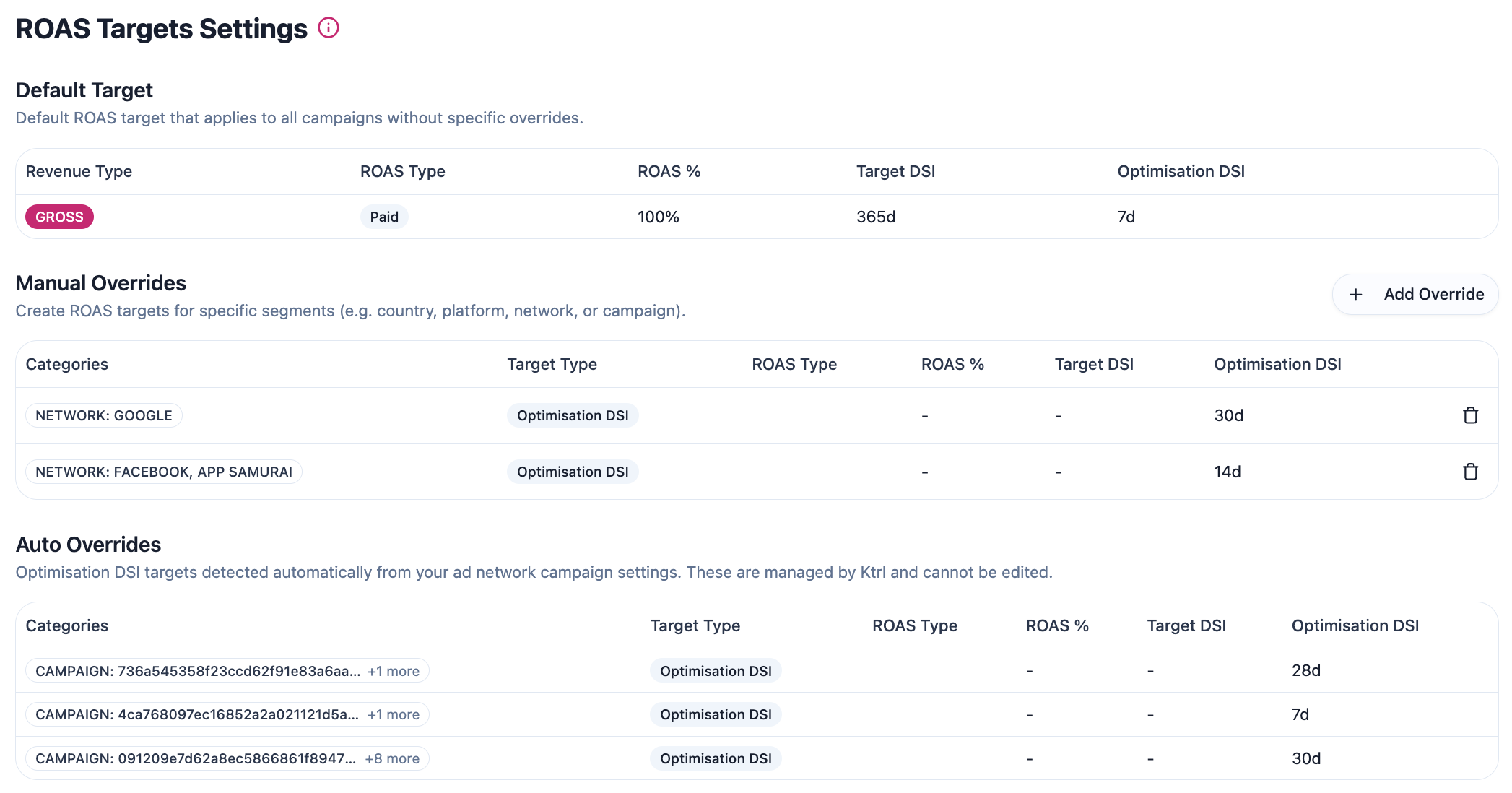Click the Manual Overrides heading
Screen dimensions: 1512x793
(x=101, y=283)
